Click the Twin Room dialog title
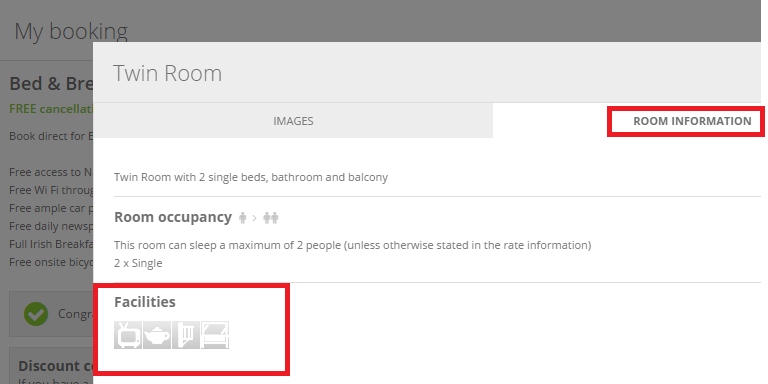 [168, 73]
